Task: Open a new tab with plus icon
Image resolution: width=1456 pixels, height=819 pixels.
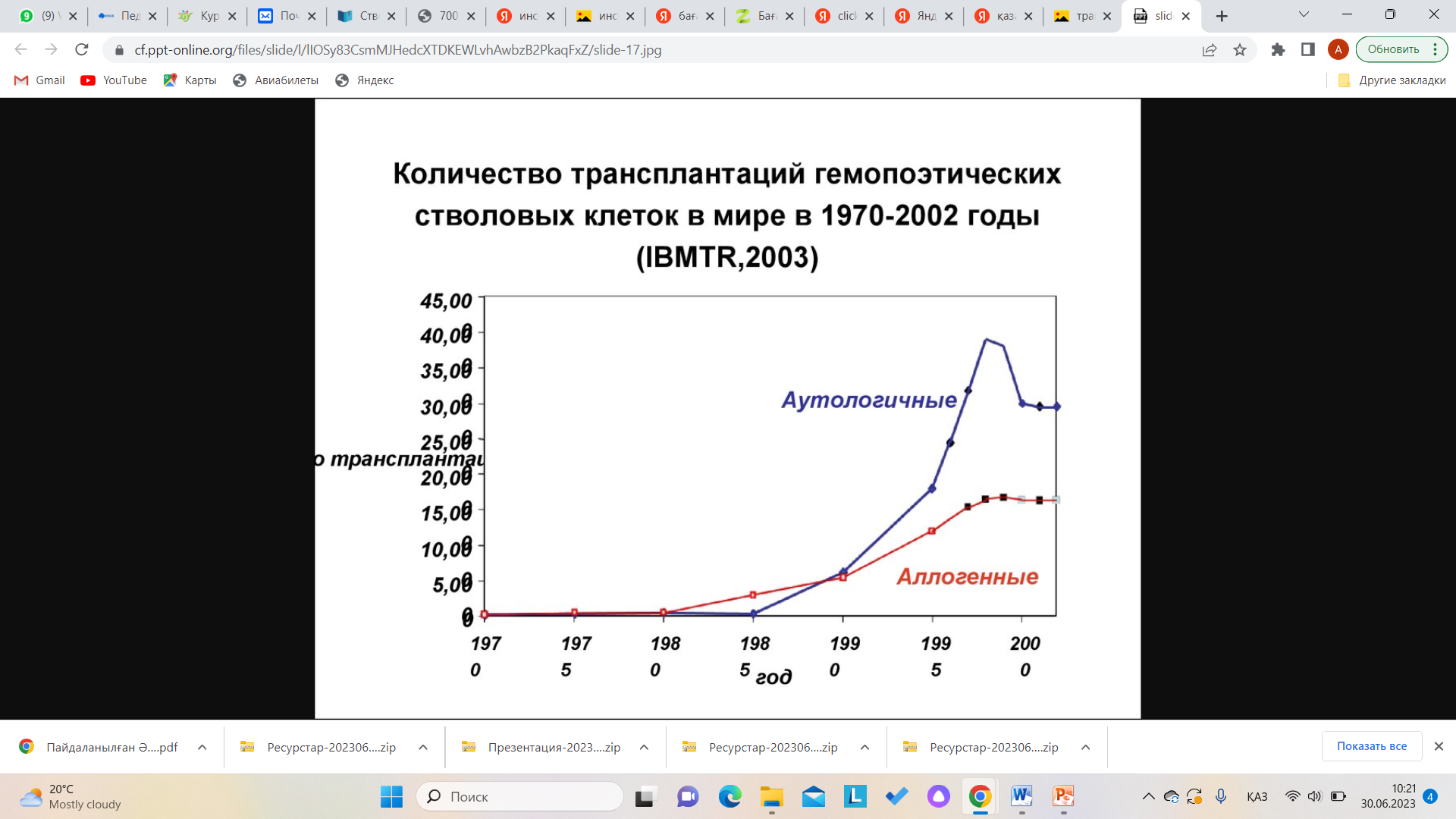Action: 1222,16
